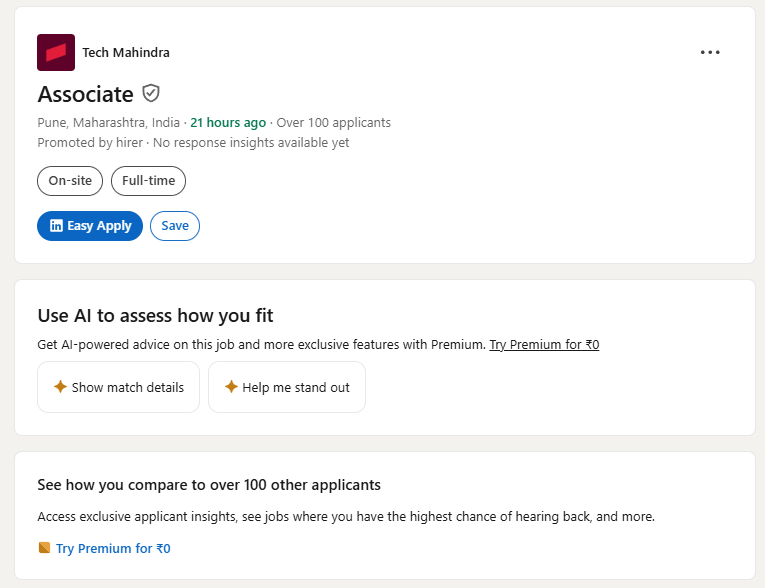Image resolution: width=765 pixels, height=588 pixels.
Task: Follow the underlined Try Premium link in AI section
Action: tap(544, 345)
